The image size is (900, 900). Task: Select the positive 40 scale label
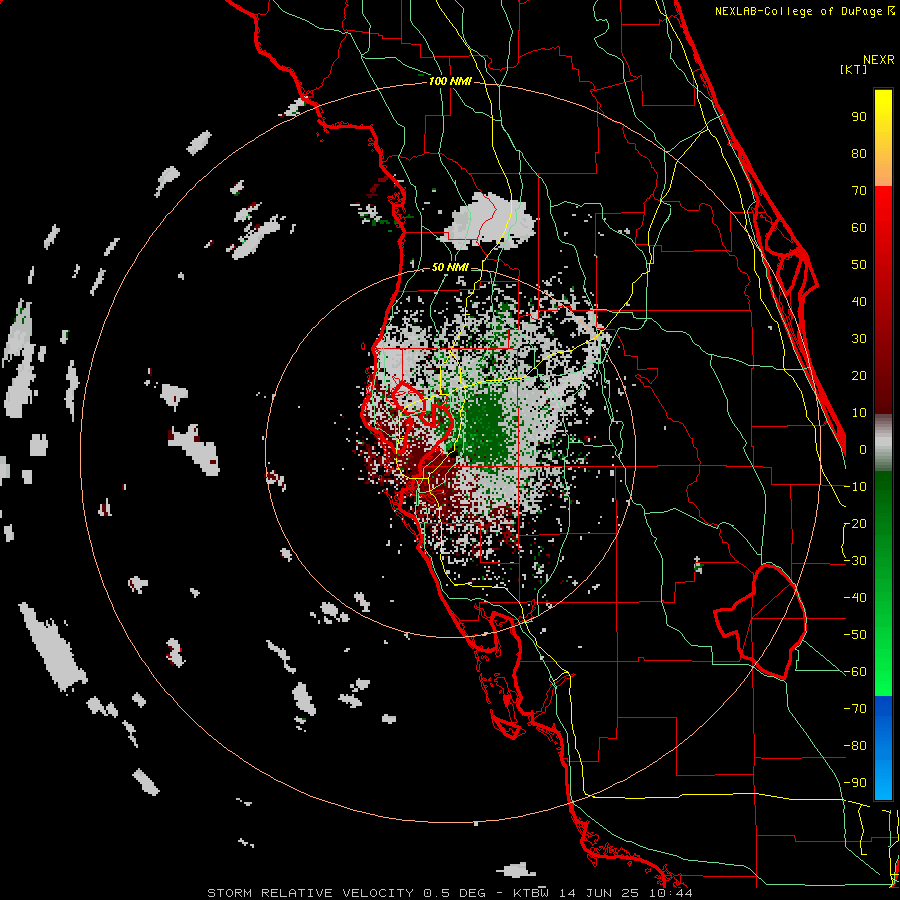pos(859,301)
